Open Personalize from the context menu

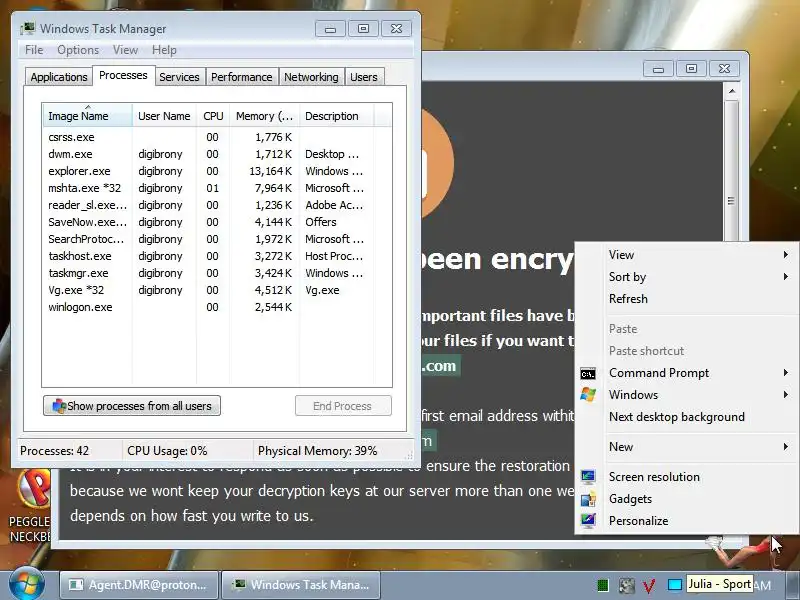click(x=686, y=521)
